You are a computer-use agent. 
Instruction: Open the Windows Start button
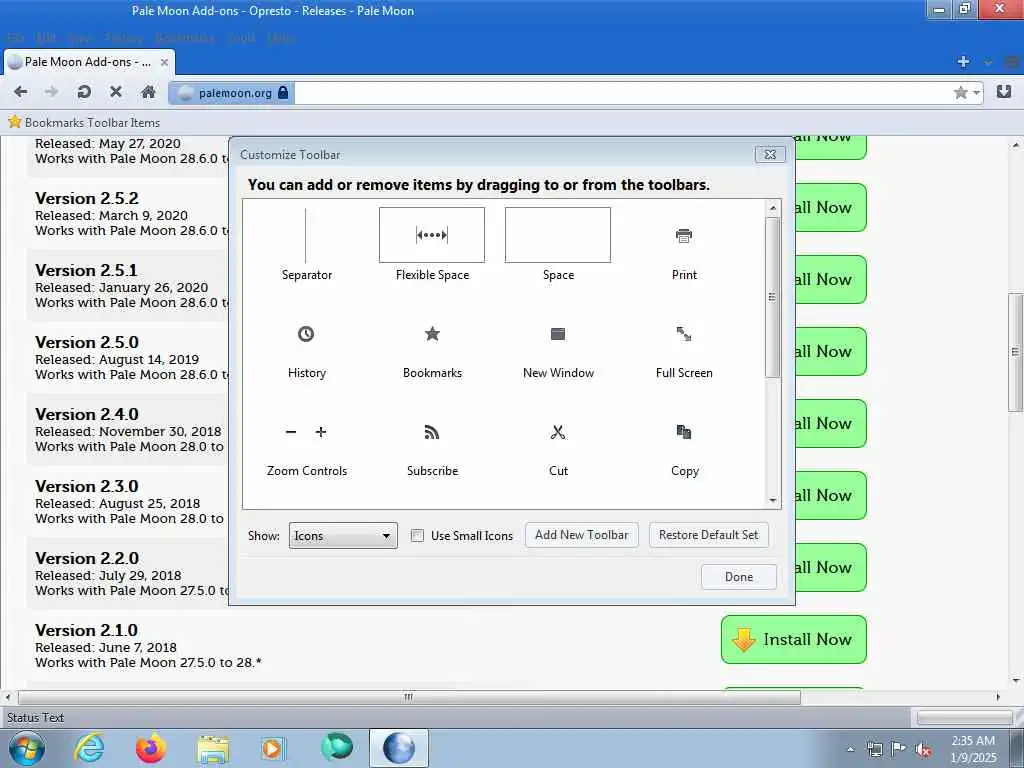[x=27, y=748]
